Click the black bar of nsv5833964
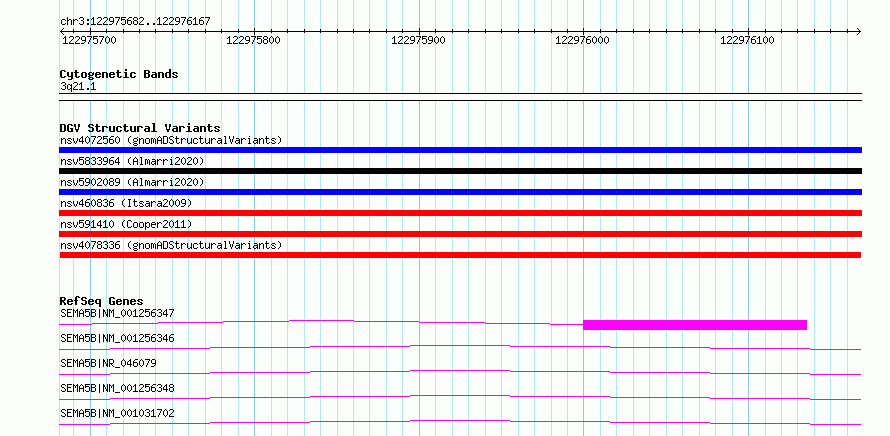The height and width of the screenshot is (436, 890). [460, 171]
